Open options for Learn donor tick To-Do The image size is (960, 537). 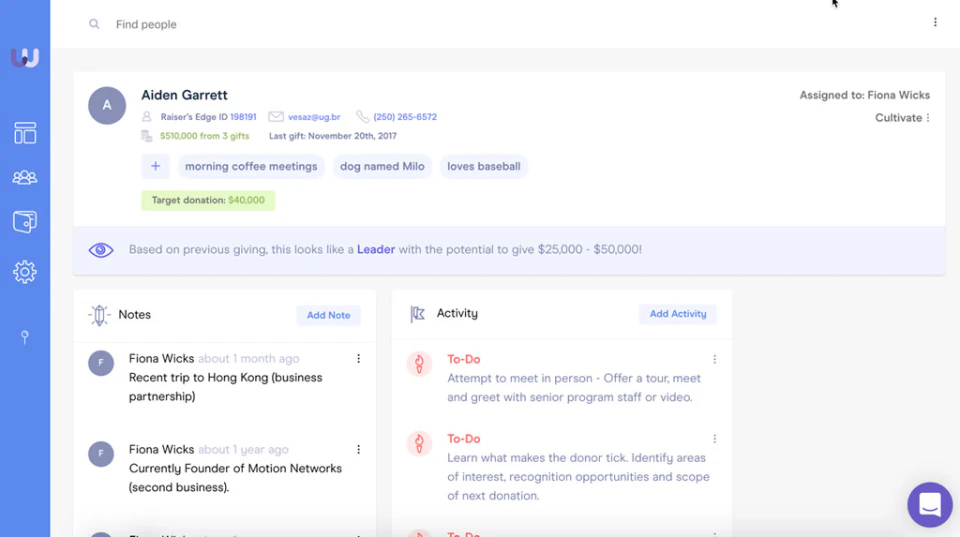click(x=714, y=439)
